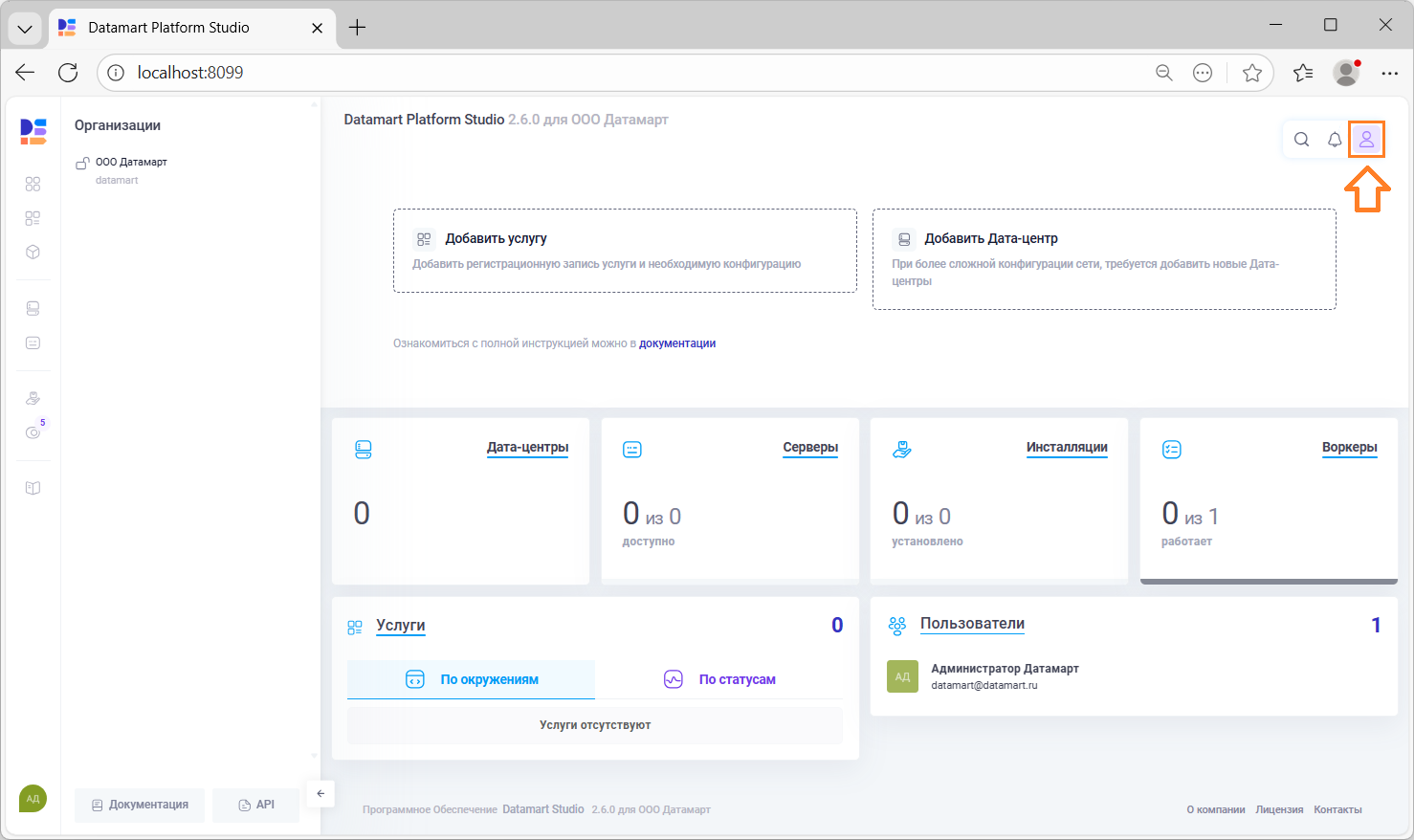Add page to favorites with star icon

tap(1251, 73)
